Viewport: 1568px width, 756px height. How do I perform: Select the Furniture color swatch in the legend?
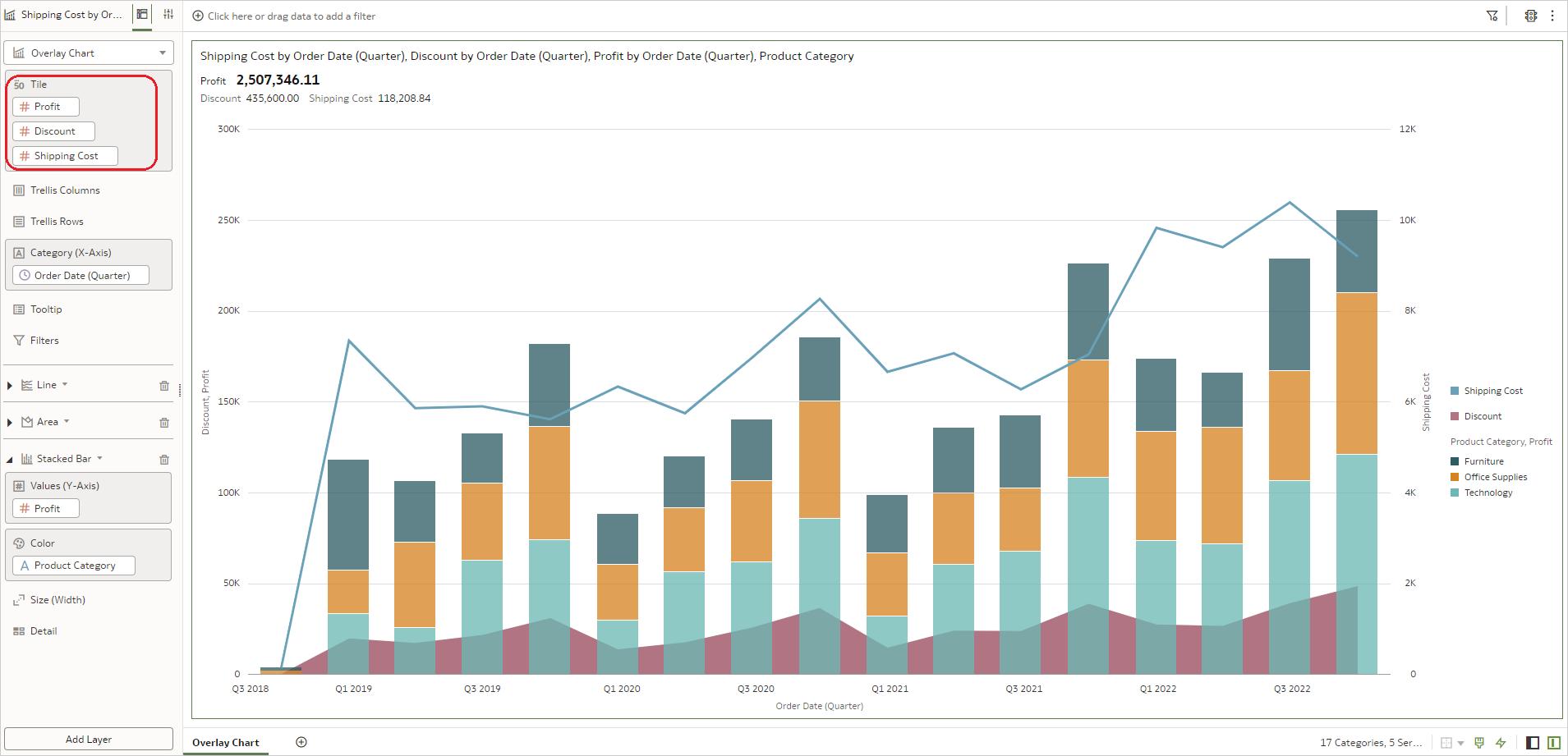[1454, 460]
